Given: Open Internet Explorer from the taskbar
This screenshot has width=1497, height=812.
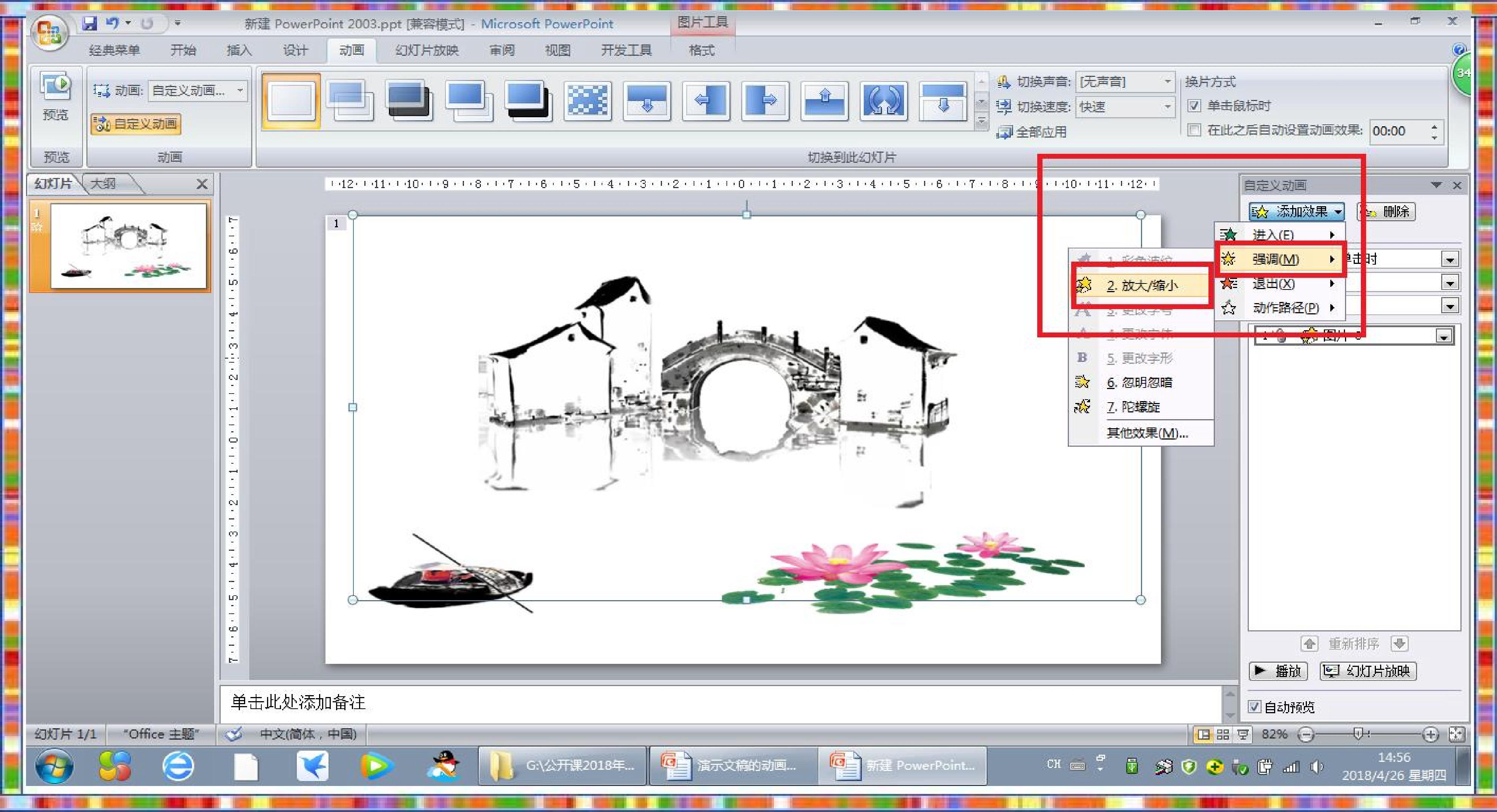Looking at the screenshot, I should pyautogui.click(x=178, y=766).
